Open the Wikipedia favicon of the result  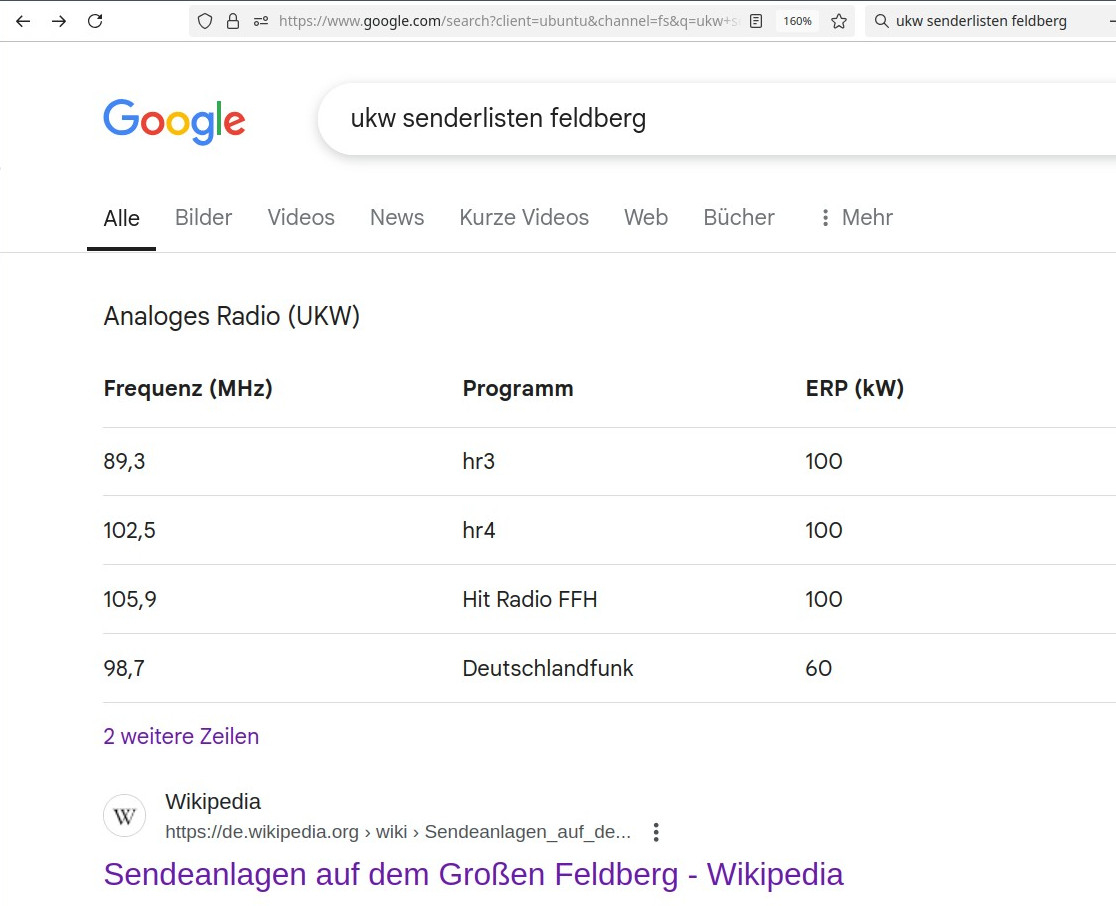pyautogui.click(x=125, y=816)
